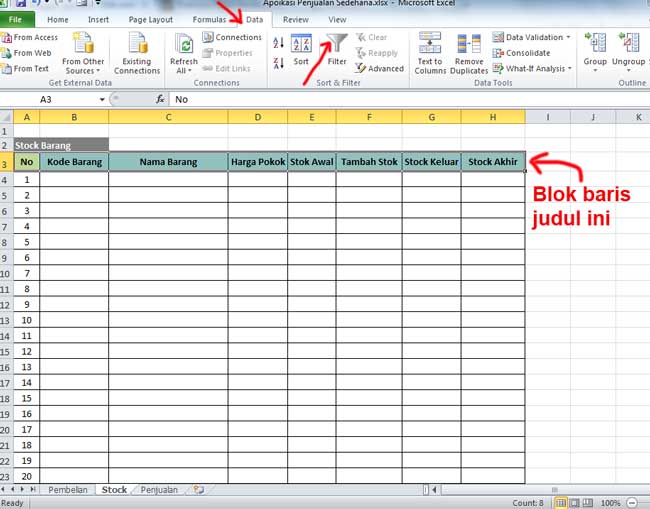650x509 pixels.
Task: Click the Save icon in quick access toolbar
Action: click(x=21, y=4)
